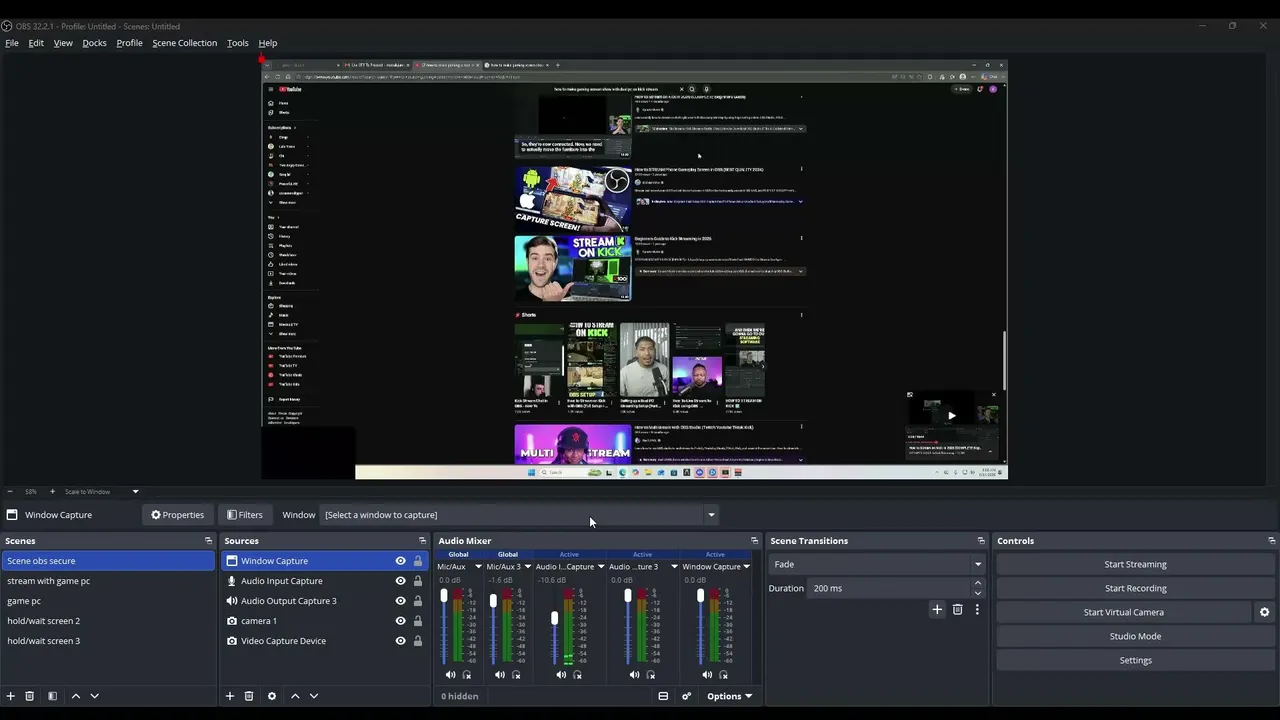Open the Scale to Window dropdown
The width and height of the screenshot is (1280, 720).
[x=135, y=491]
